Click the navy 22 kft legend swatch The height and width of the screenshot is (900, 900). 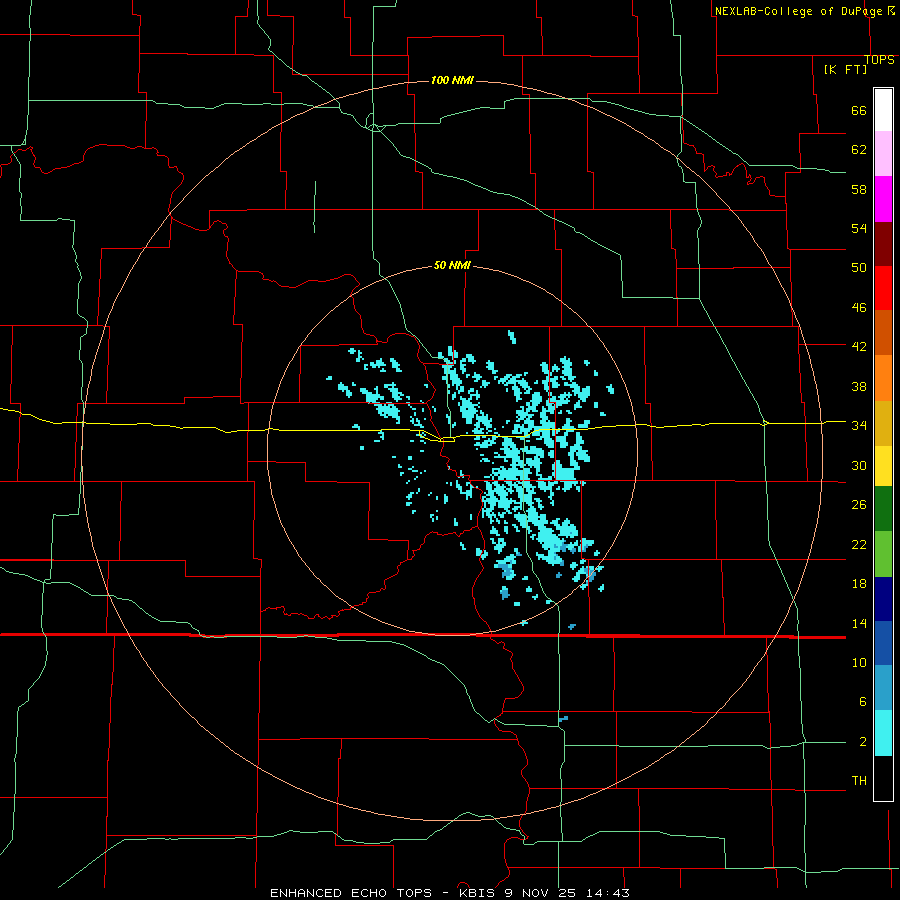883,599
